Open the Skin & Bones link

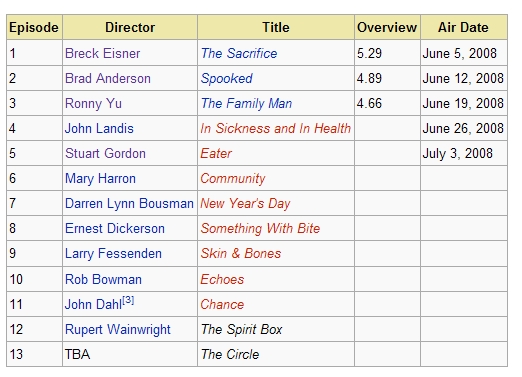241,253
